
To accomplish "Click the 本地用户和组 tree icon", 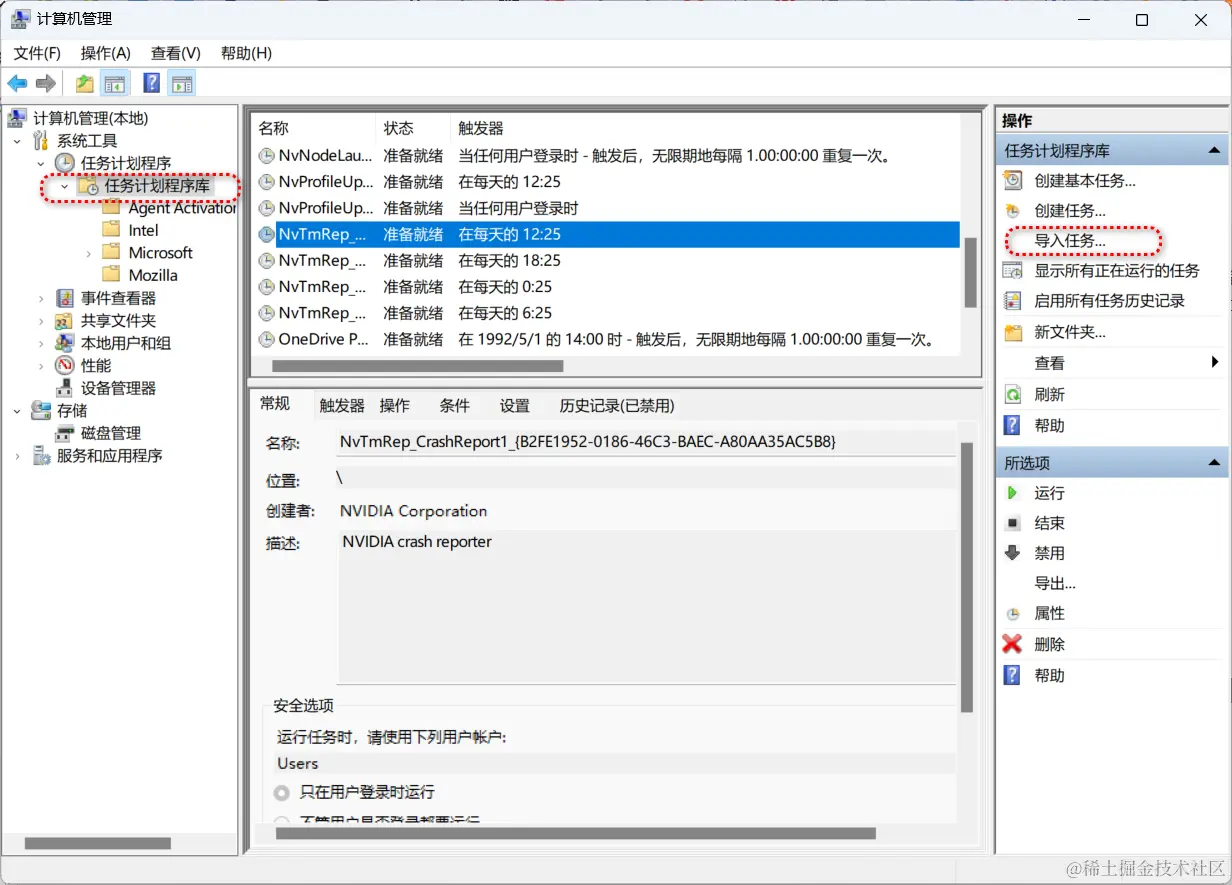I will [x=65, y=343].
